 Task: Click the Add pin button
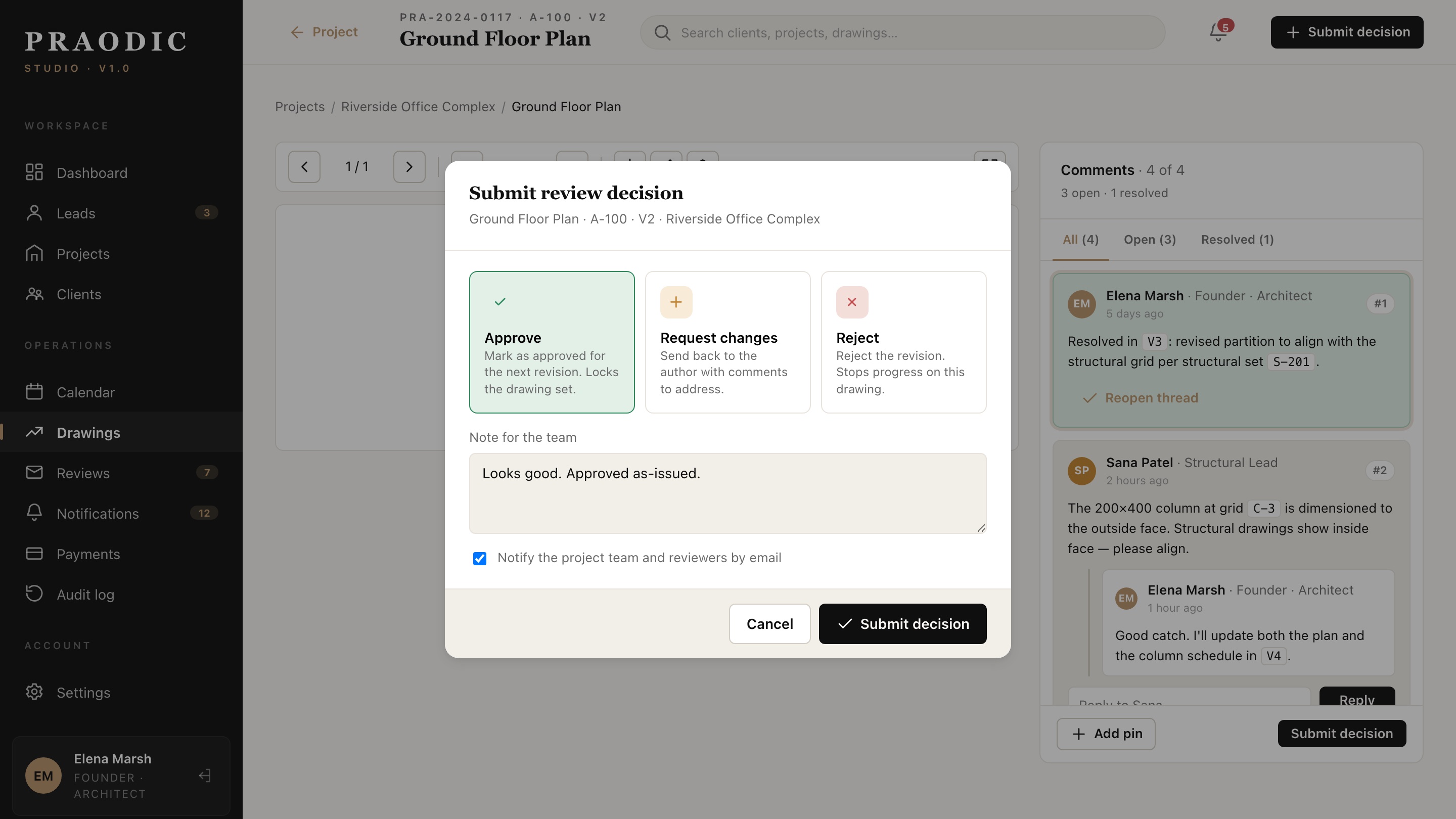click(x=1106, y=733)
